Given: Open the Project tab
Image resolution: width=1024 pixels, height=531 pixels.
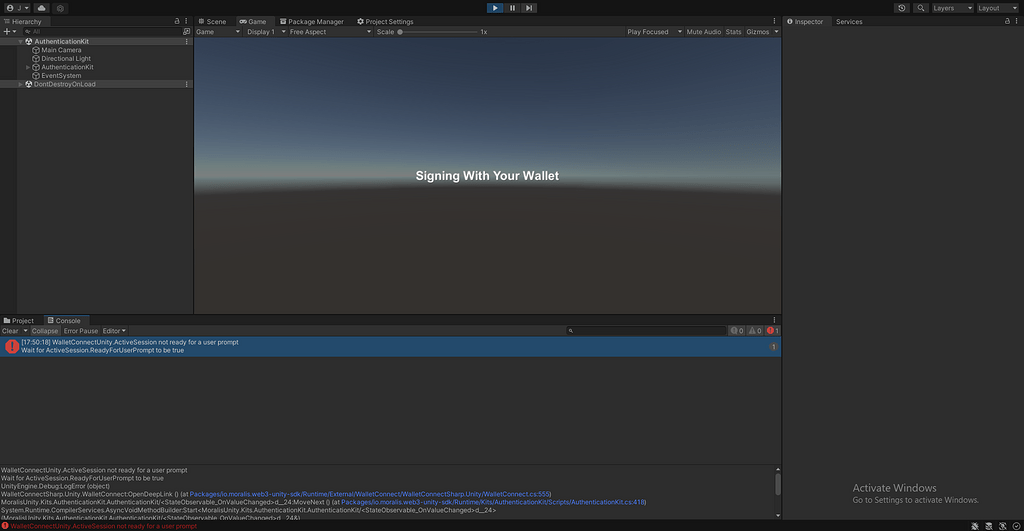Looking at the screenshot, I should [x=19, y=321].
